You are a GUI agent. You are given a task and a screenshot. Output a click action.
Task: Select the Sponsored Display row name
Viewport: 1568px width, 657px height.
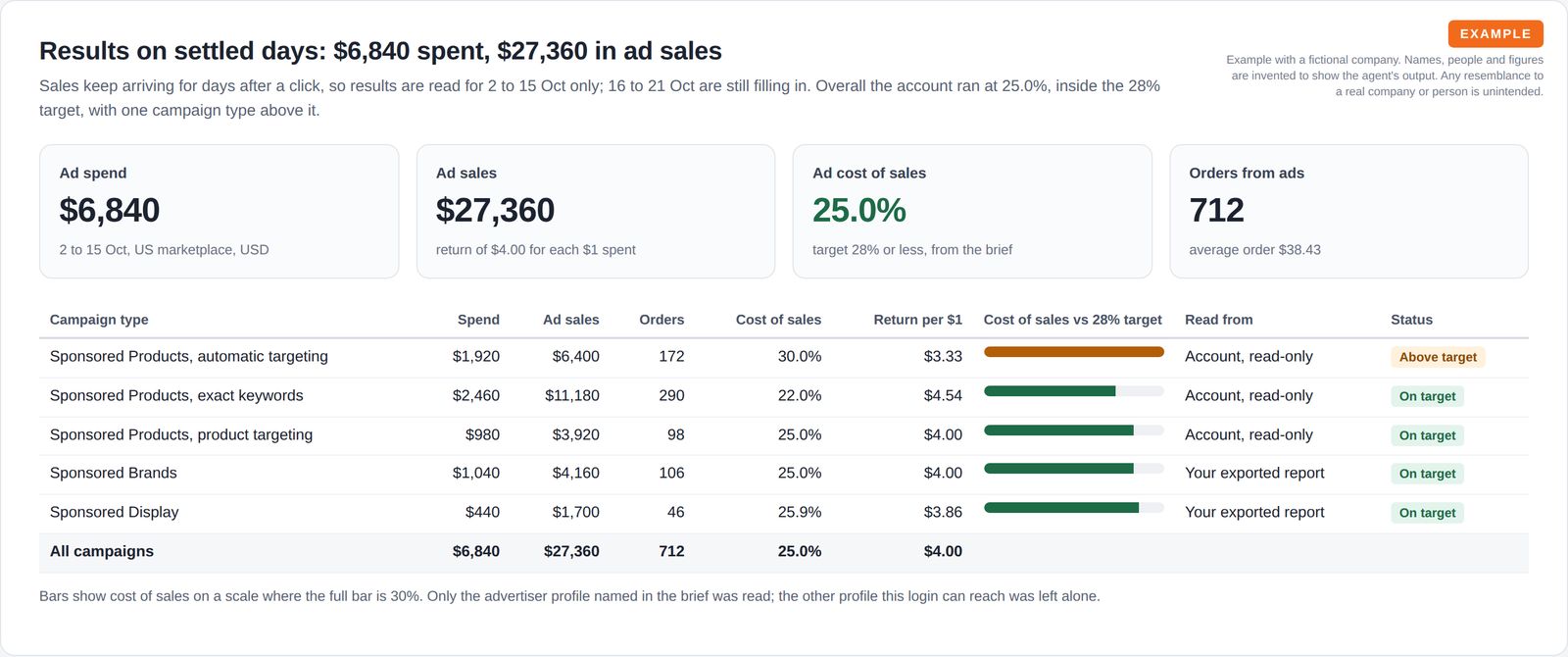point(115,512)
